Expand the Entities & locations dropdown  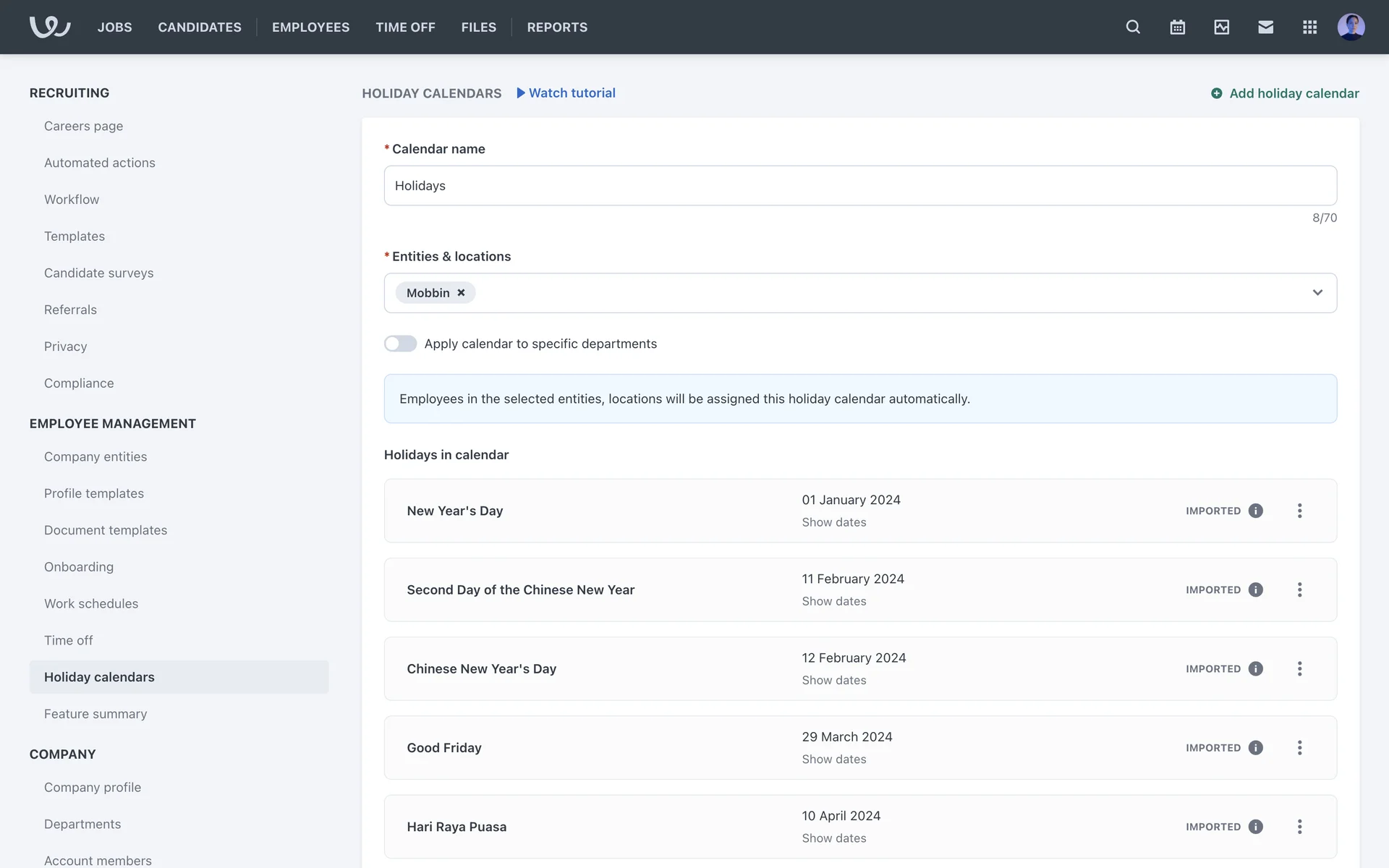coord(1317,293)
